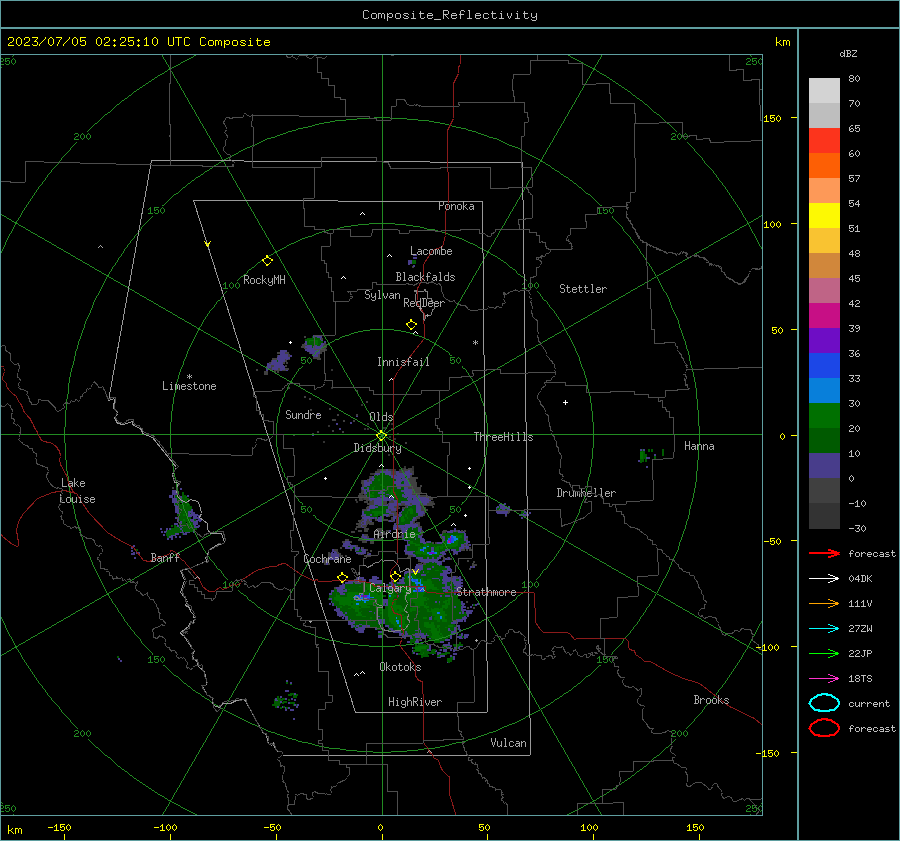Viewport: 900px width, 841px height.
Task: Select the Hanna label
Action: (x=699, y=446)
